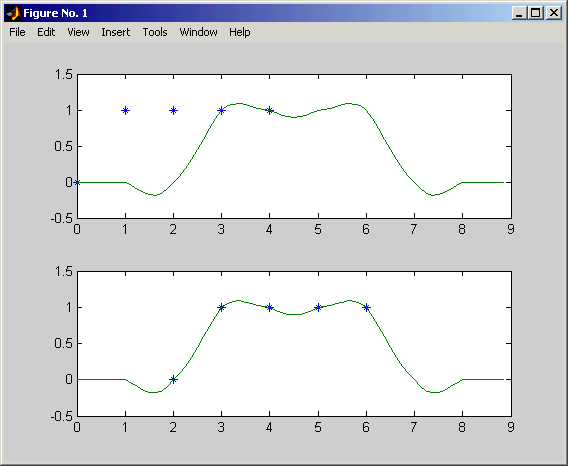Screen dimensions: 568x466
Task: Click the star marker at x=2 in top plot
Action: coord(174,111)
